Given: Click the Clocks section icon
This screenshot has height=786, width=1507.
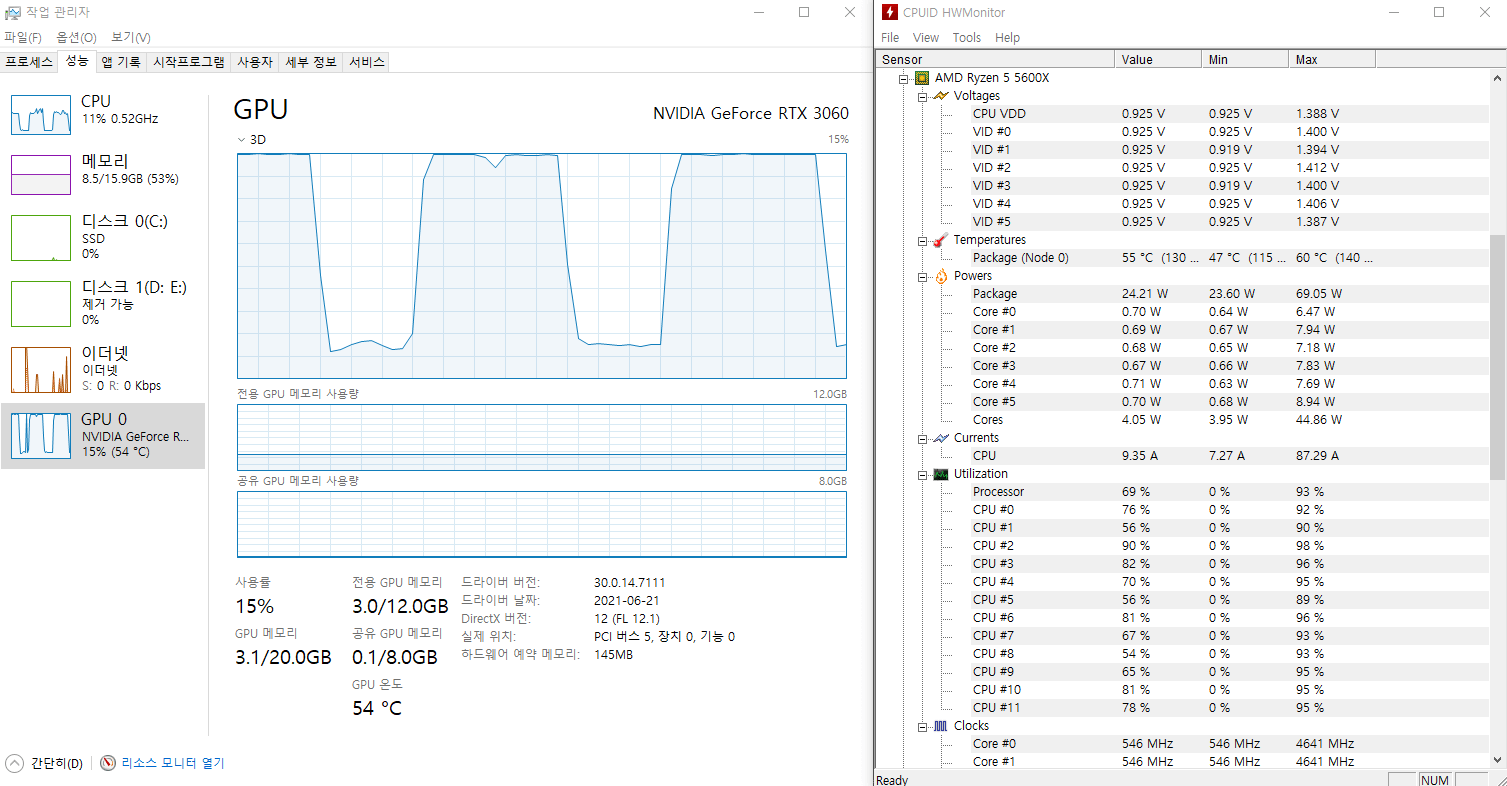Looking at the screenshot, I should click(x=940, y=726).
